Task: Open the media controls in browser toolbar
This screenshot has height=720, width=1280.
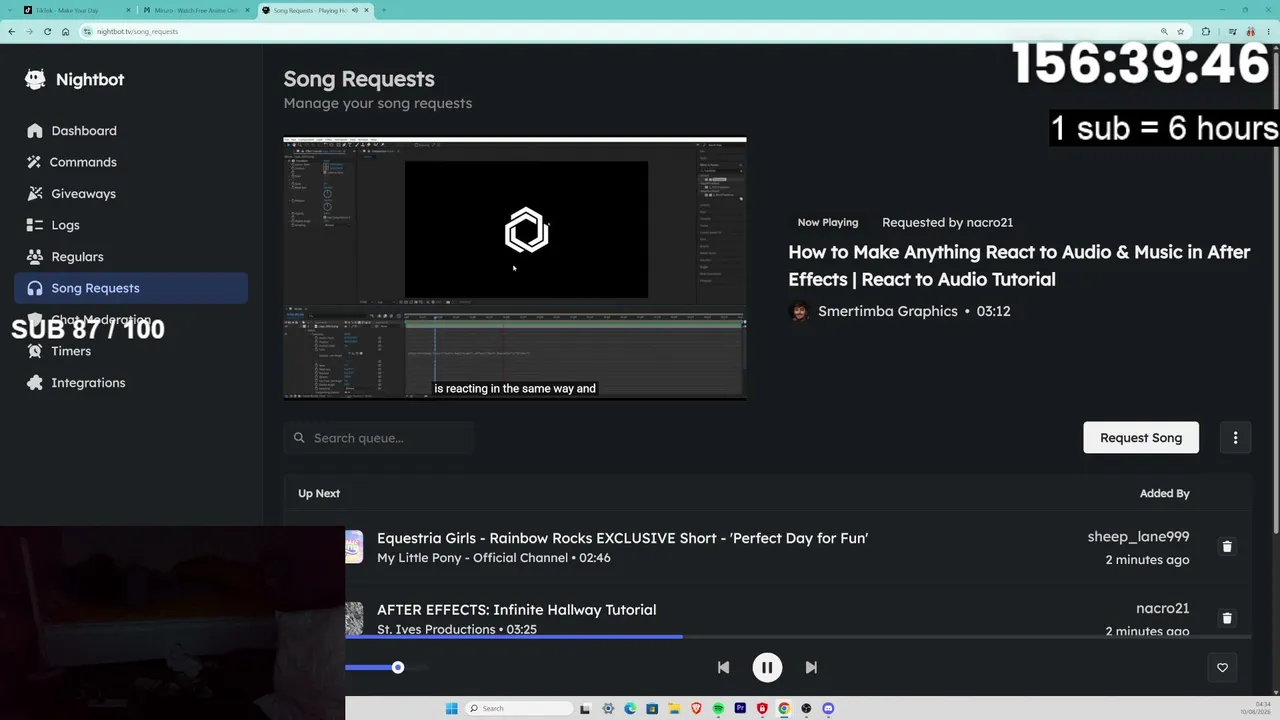Action: click(1232, 31)
